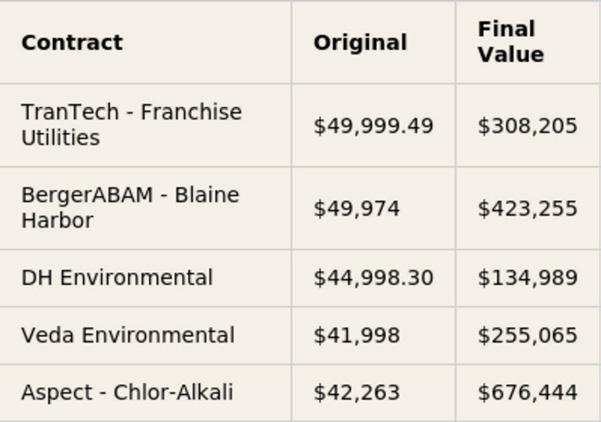This screenshot has width=601, height=422.
Task: Select the Original column header
Action: pyautogui.click(x=360, y=43)
